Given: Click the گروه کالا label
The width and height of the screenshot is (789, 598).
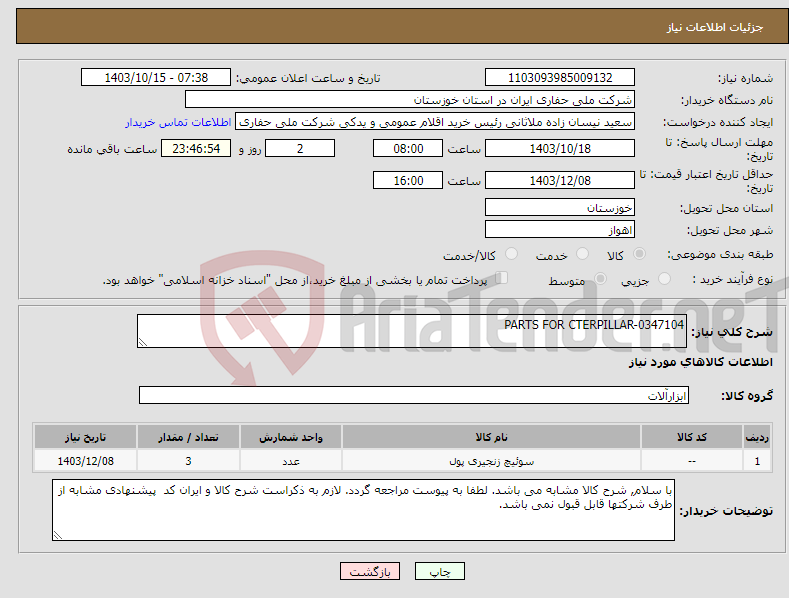Looking at the screenshot, I should coord(747,396).
